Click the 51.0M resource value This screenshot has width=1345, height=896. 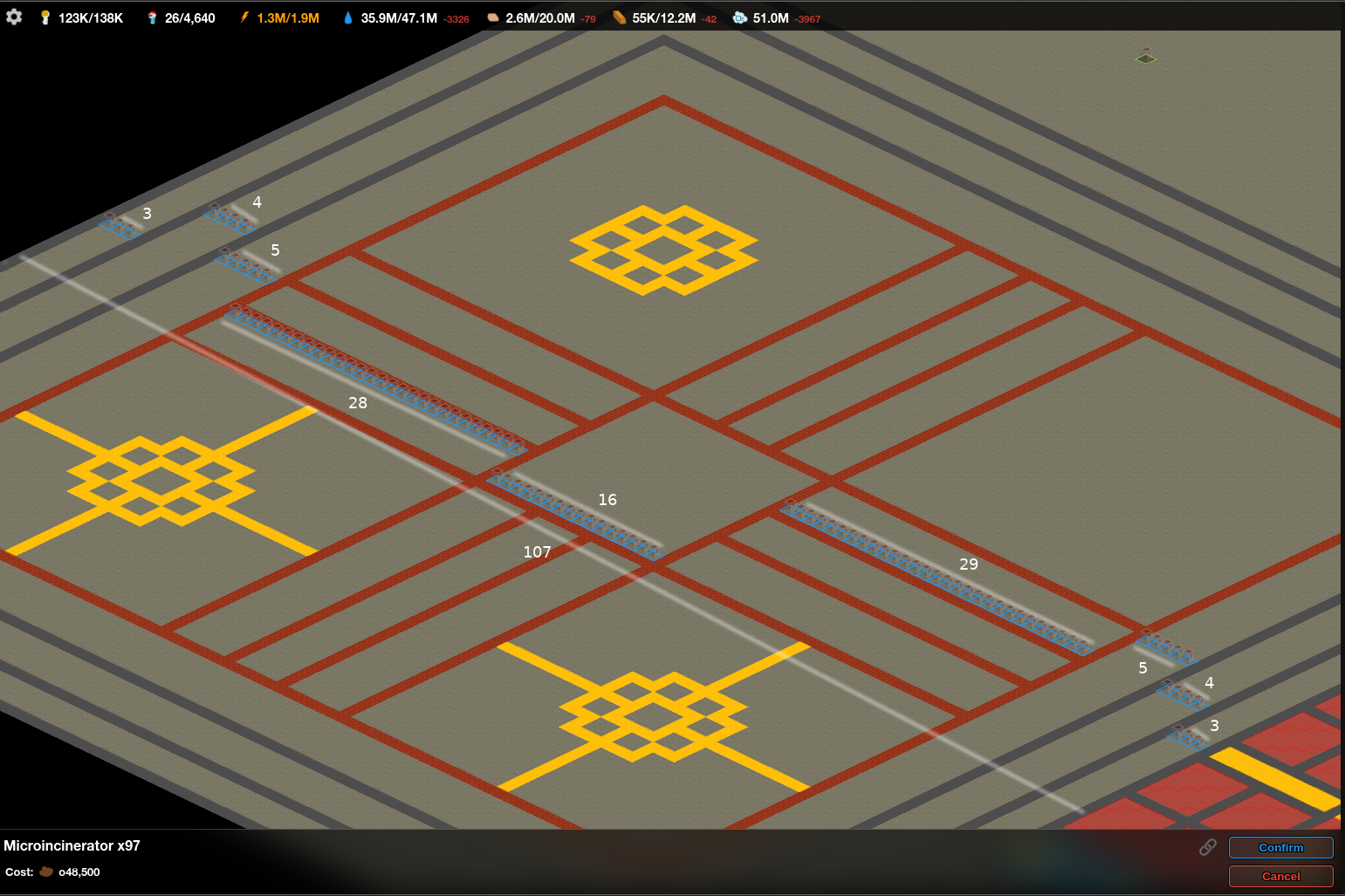(771, 18)
